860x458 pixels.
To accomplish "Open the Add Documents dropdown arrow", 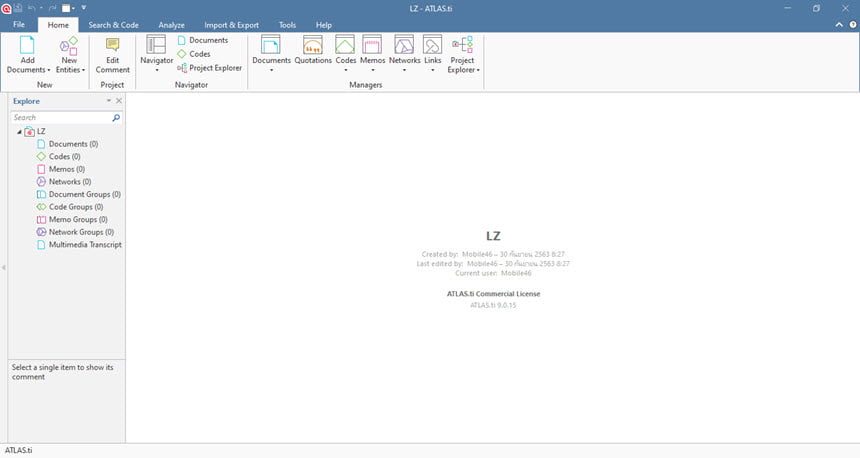I will [49, 70].
